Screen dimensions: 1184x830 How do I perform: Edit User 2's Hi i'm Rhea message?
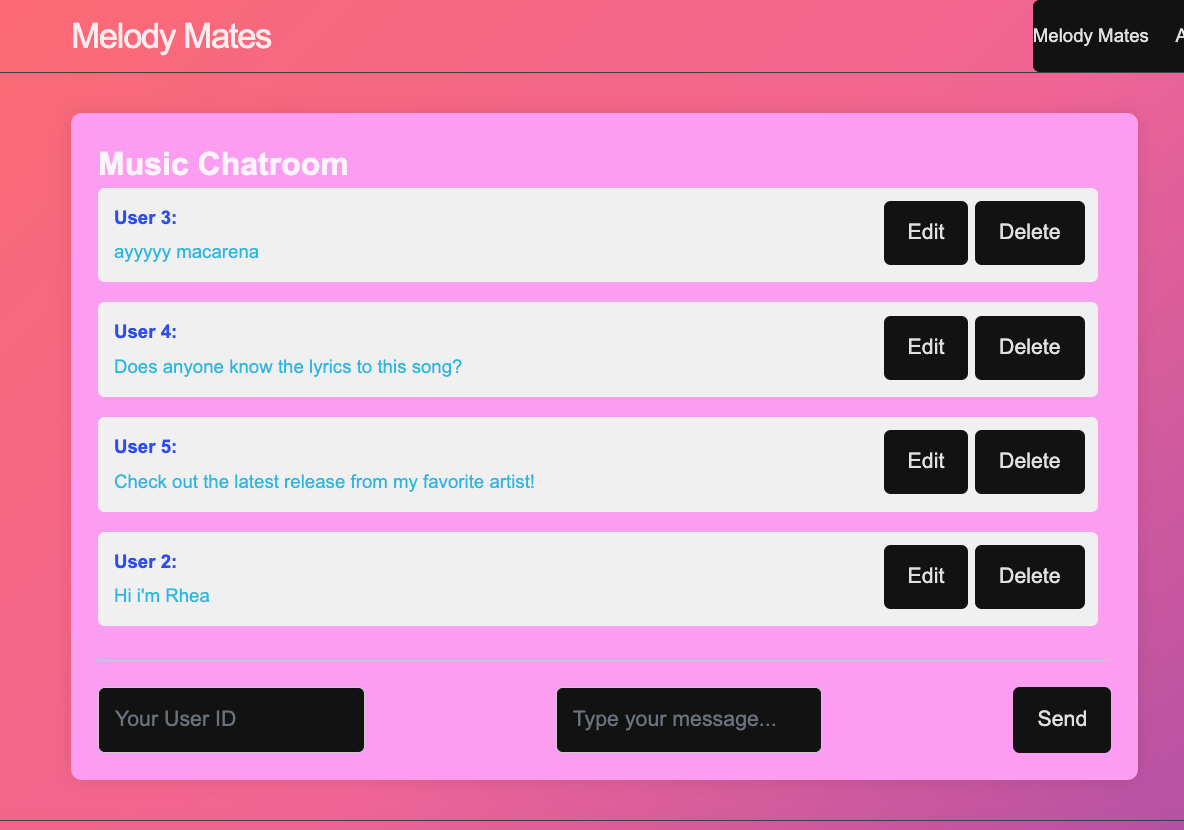click(926, 576)
